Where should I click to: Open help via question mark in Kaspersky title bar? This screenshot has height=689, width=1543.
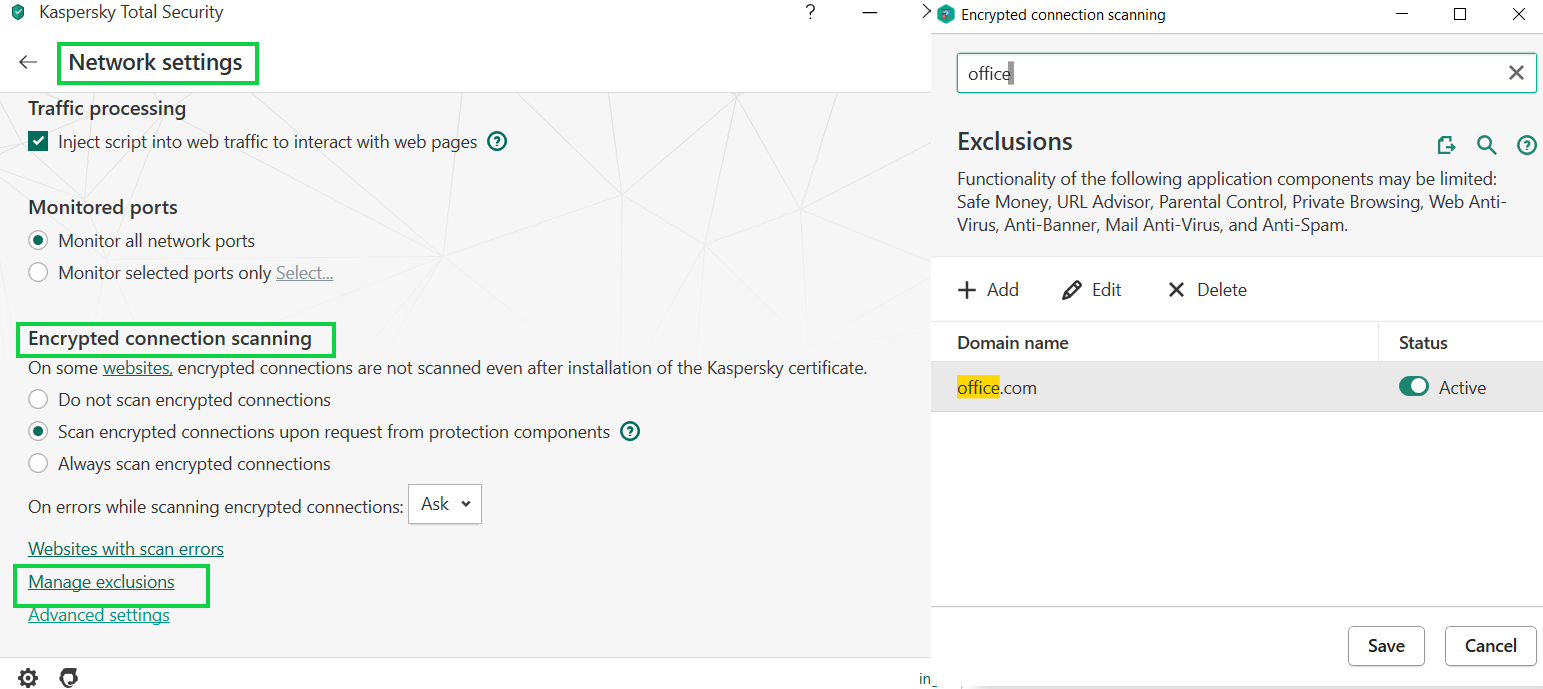pos(810,13)
